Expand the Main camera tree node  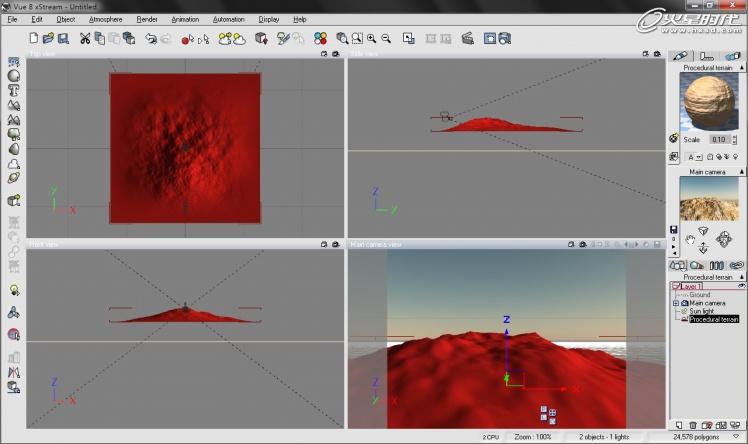(x=675, y=303)
